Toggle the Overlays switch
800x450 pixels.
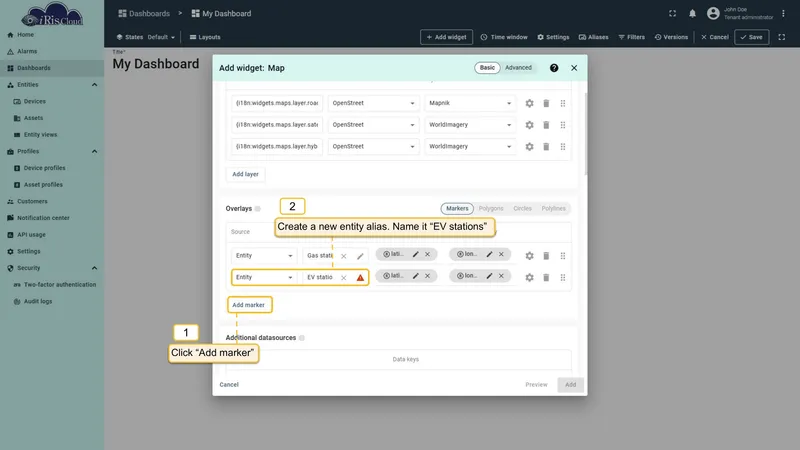coord(258,209)
